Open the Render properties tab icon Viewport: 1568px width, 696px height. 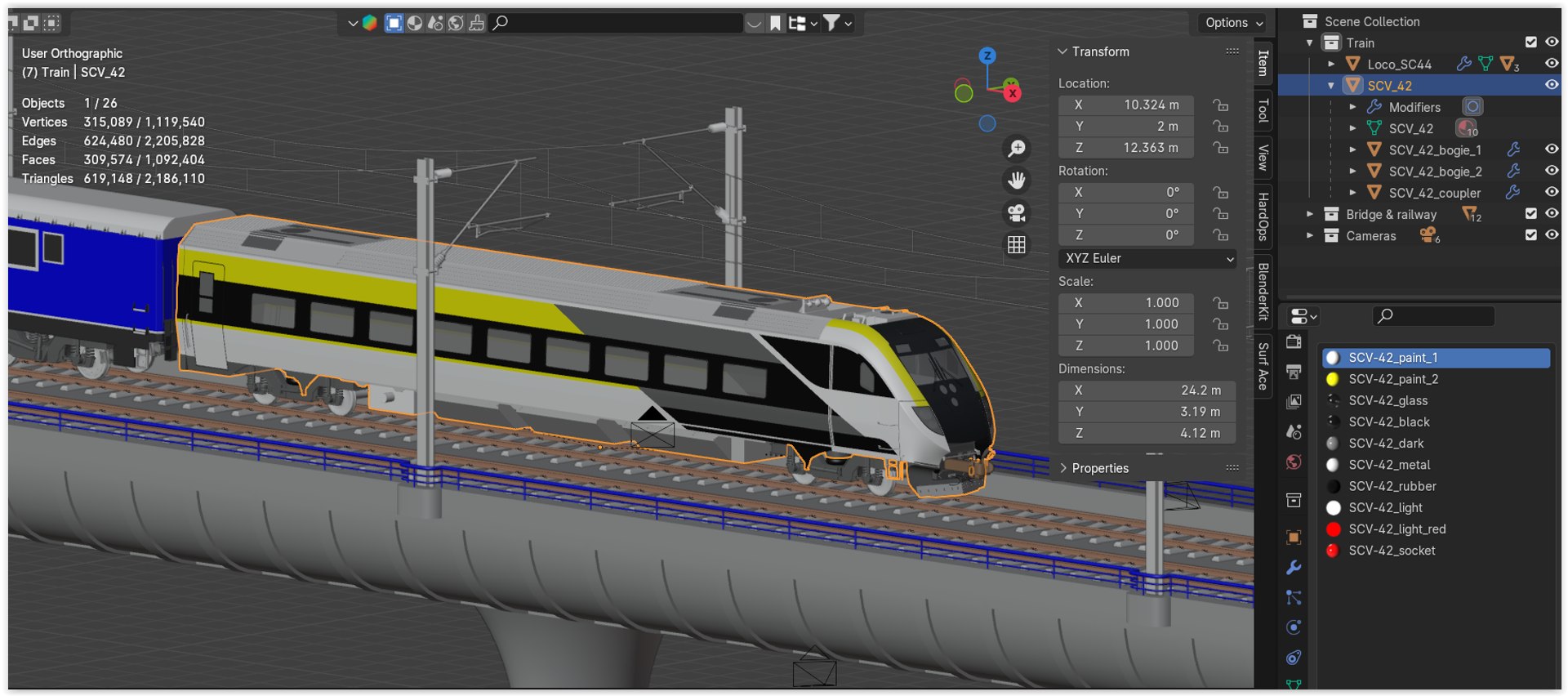1294,342
